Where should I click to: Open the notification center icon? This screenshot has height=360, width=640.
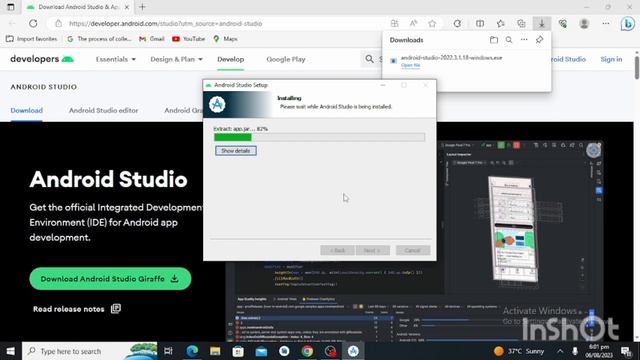pos(626,351)
